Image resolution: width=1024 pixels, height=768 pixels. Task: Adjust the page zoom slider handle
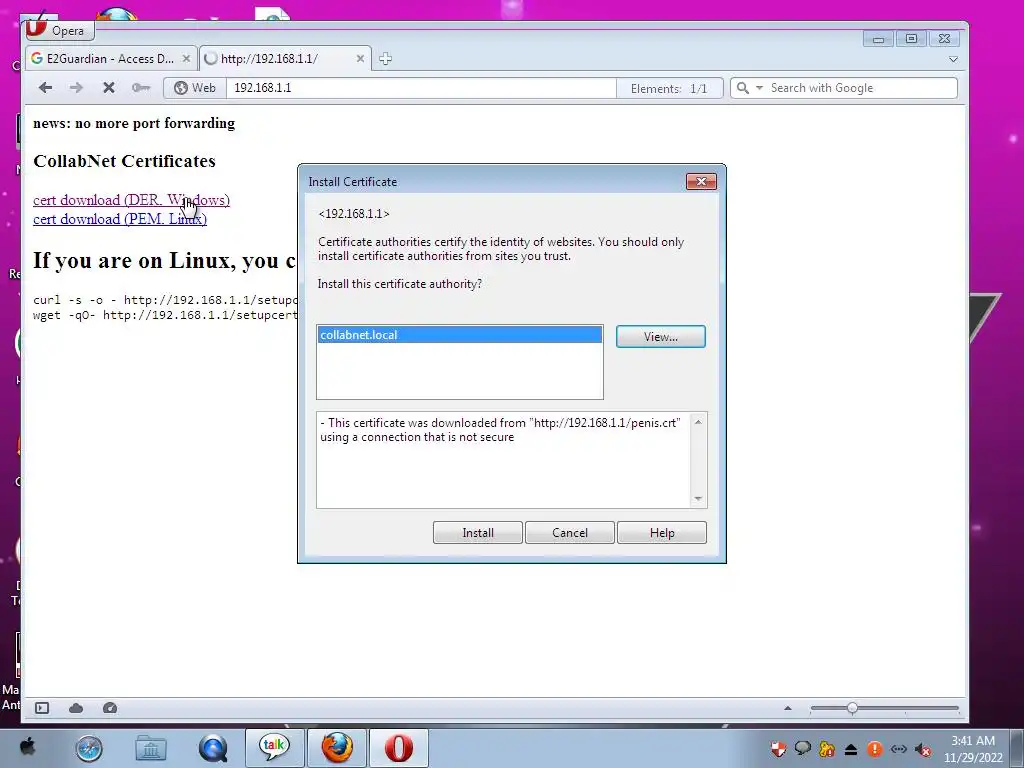click(x=852, y=708)
